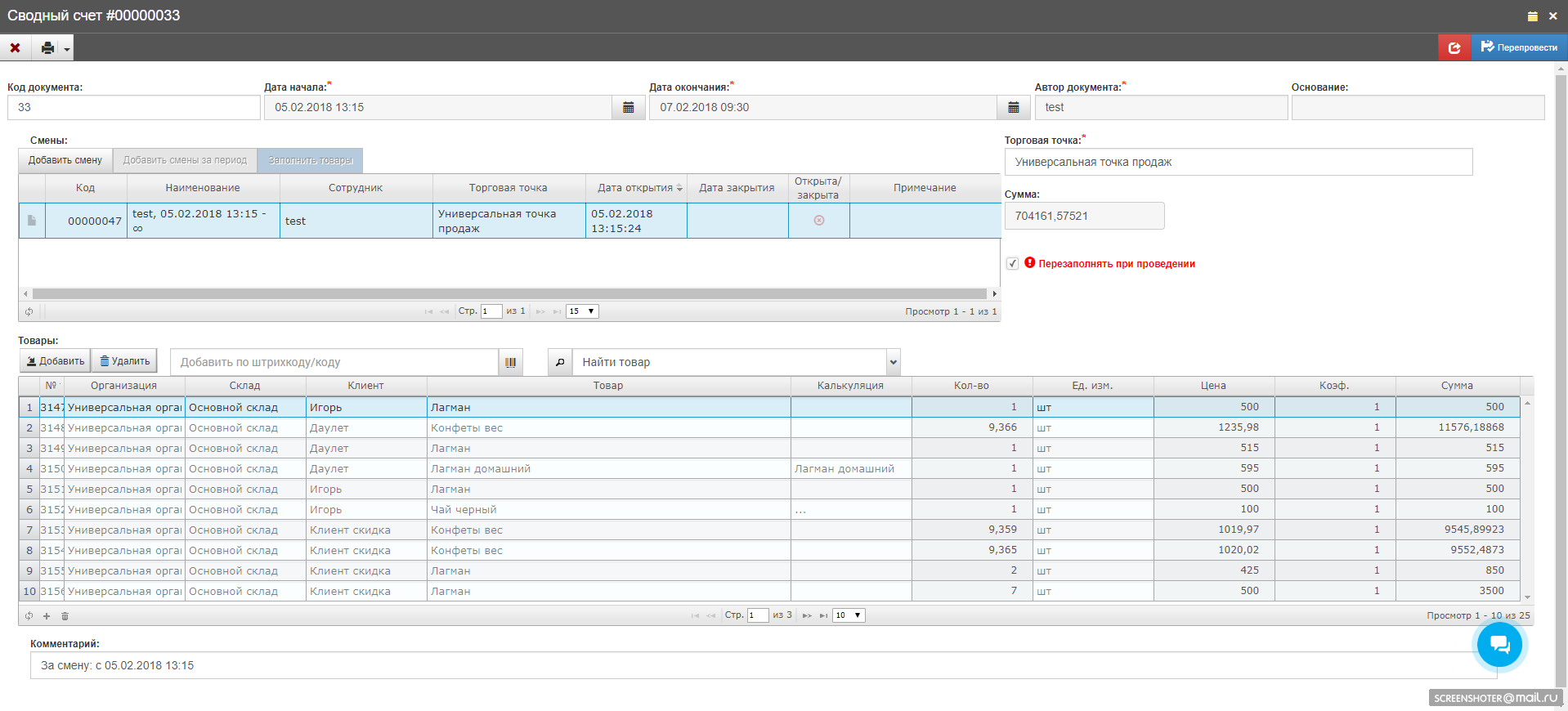This screenshot has width=1568, height=711.
Task: Open goods rows-per-page dropdown showing 10
Action: point(849,615)
